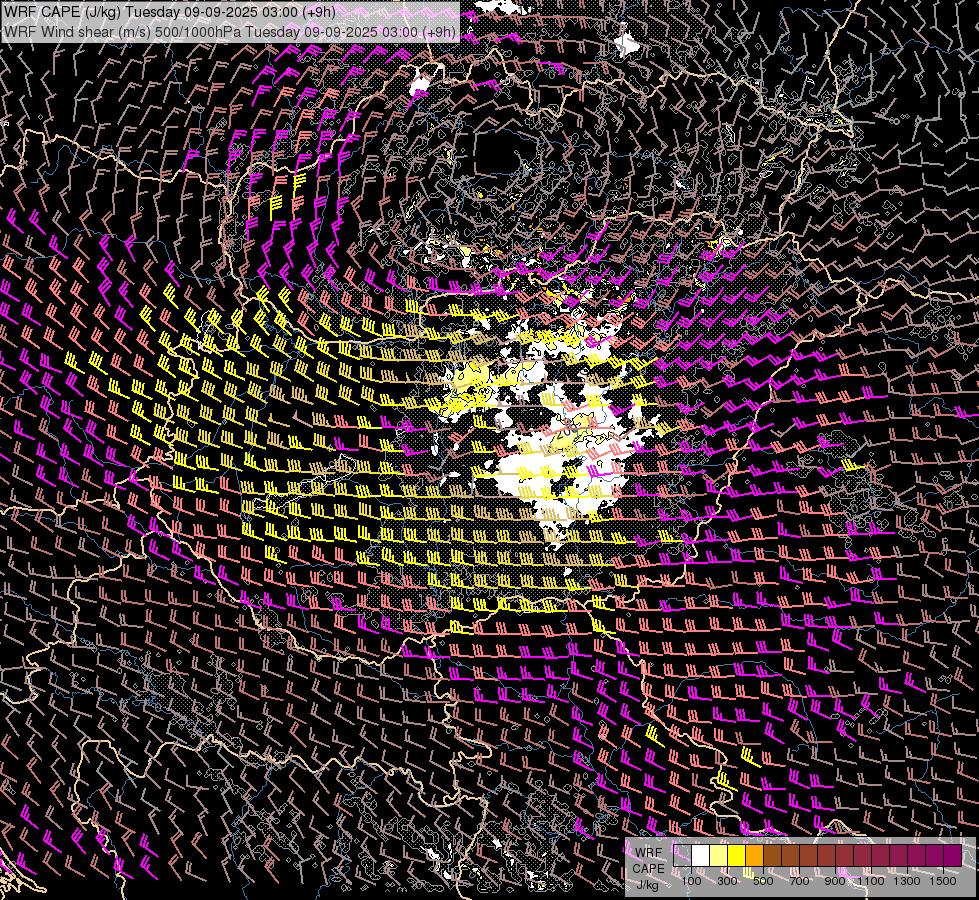Click the 1500 legend scale label
The height and width of the screenshot is (900, 979).
[x=943, y=881]
